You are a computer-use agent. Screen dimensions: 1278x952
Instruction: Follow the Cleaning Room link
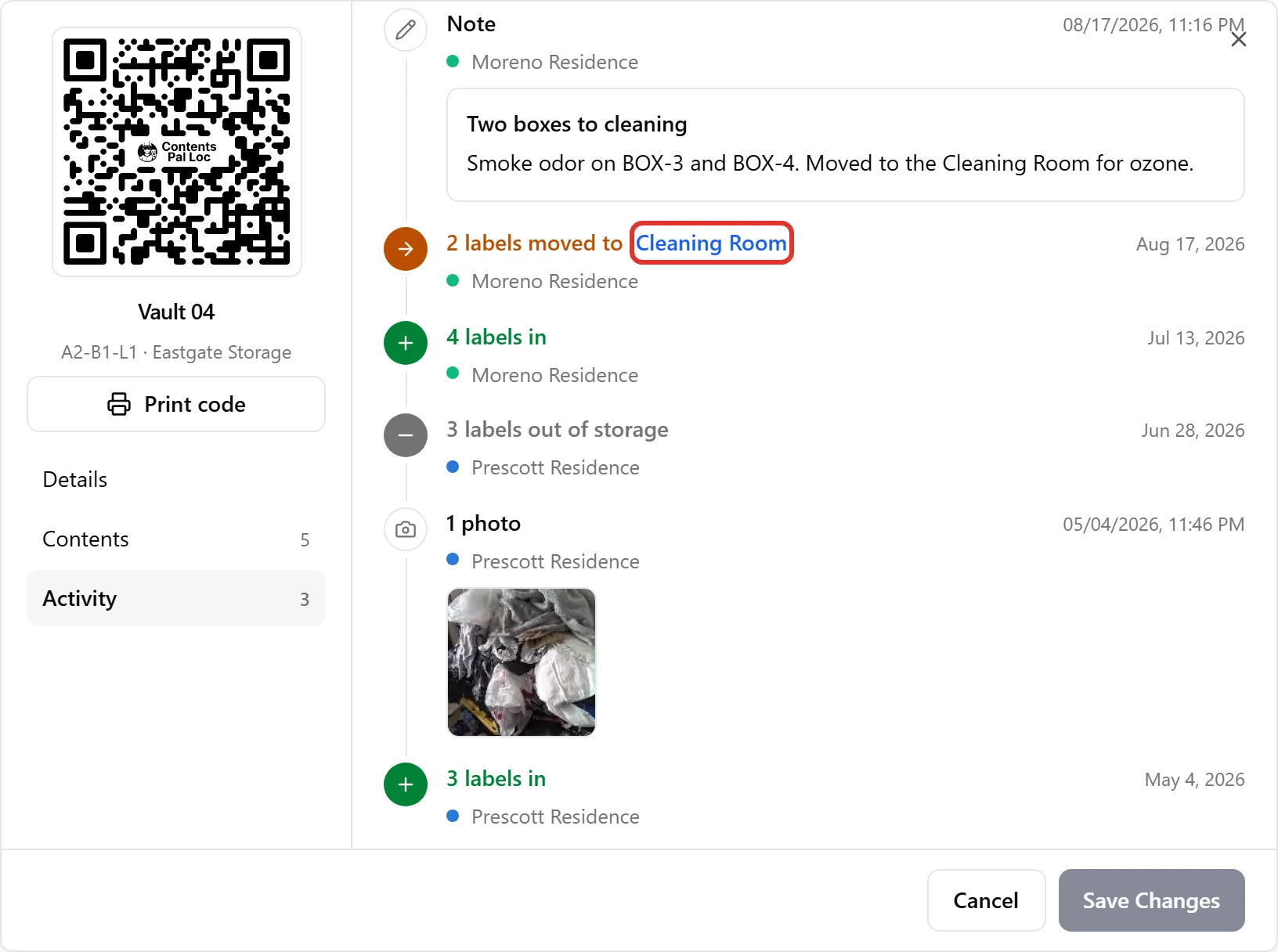click(x=711, y=243)
